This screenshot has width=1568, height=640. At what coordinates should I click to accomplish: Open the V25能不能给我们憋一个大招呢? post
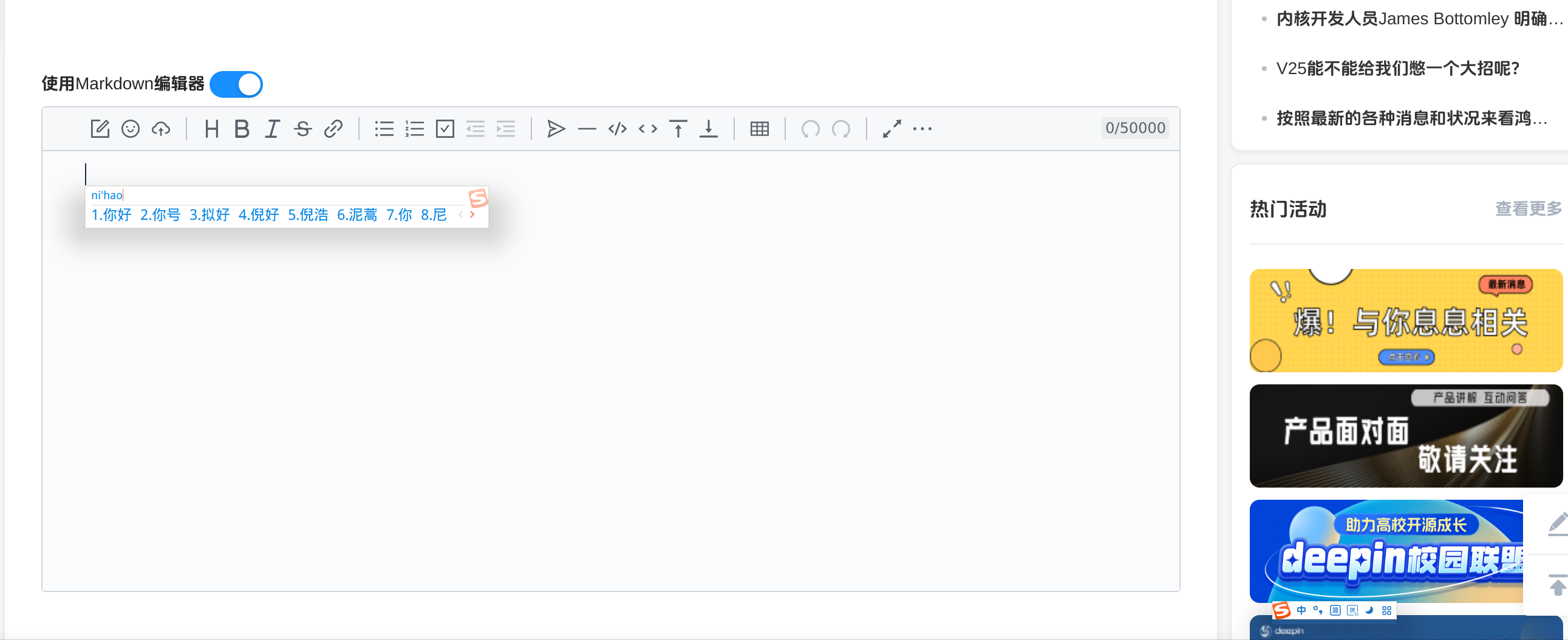[1397, 68]
